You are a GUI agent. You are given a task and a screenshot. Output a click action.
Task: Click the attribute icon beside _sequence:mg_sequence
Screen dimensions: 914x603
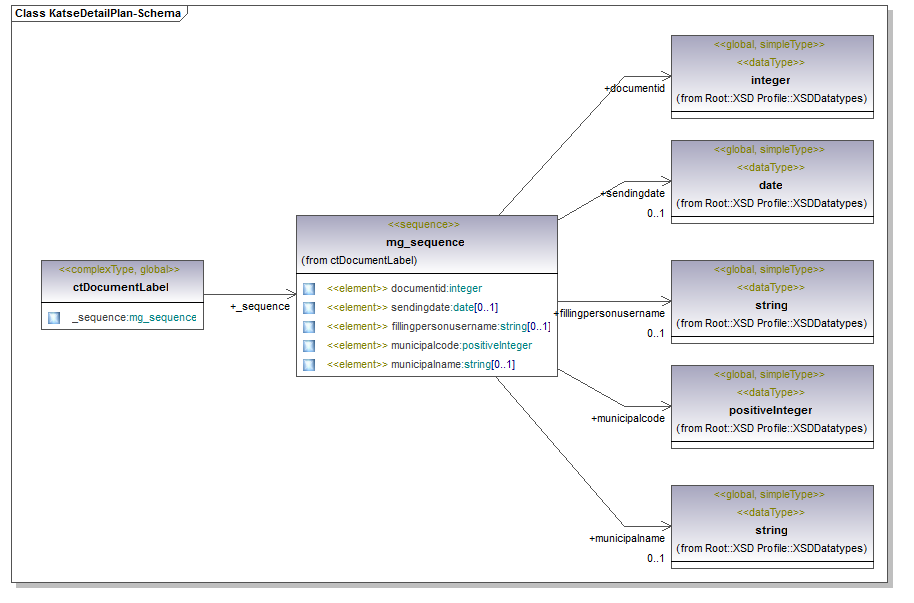pyautogui.click(x=54, y=318)
